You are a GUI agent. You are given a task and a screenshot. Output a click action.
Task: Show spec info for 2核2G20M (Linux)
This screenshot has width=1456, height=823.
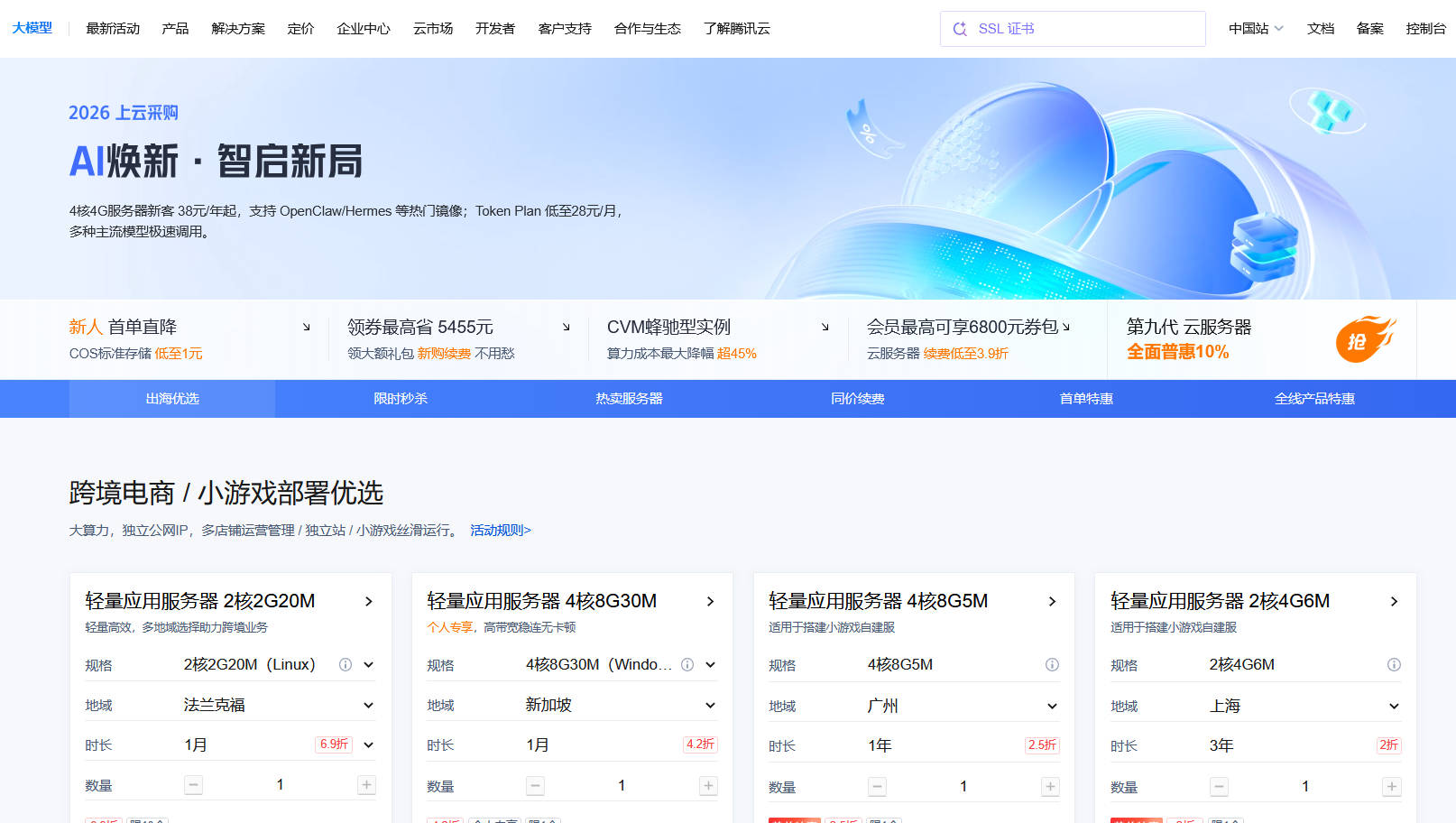346,665
